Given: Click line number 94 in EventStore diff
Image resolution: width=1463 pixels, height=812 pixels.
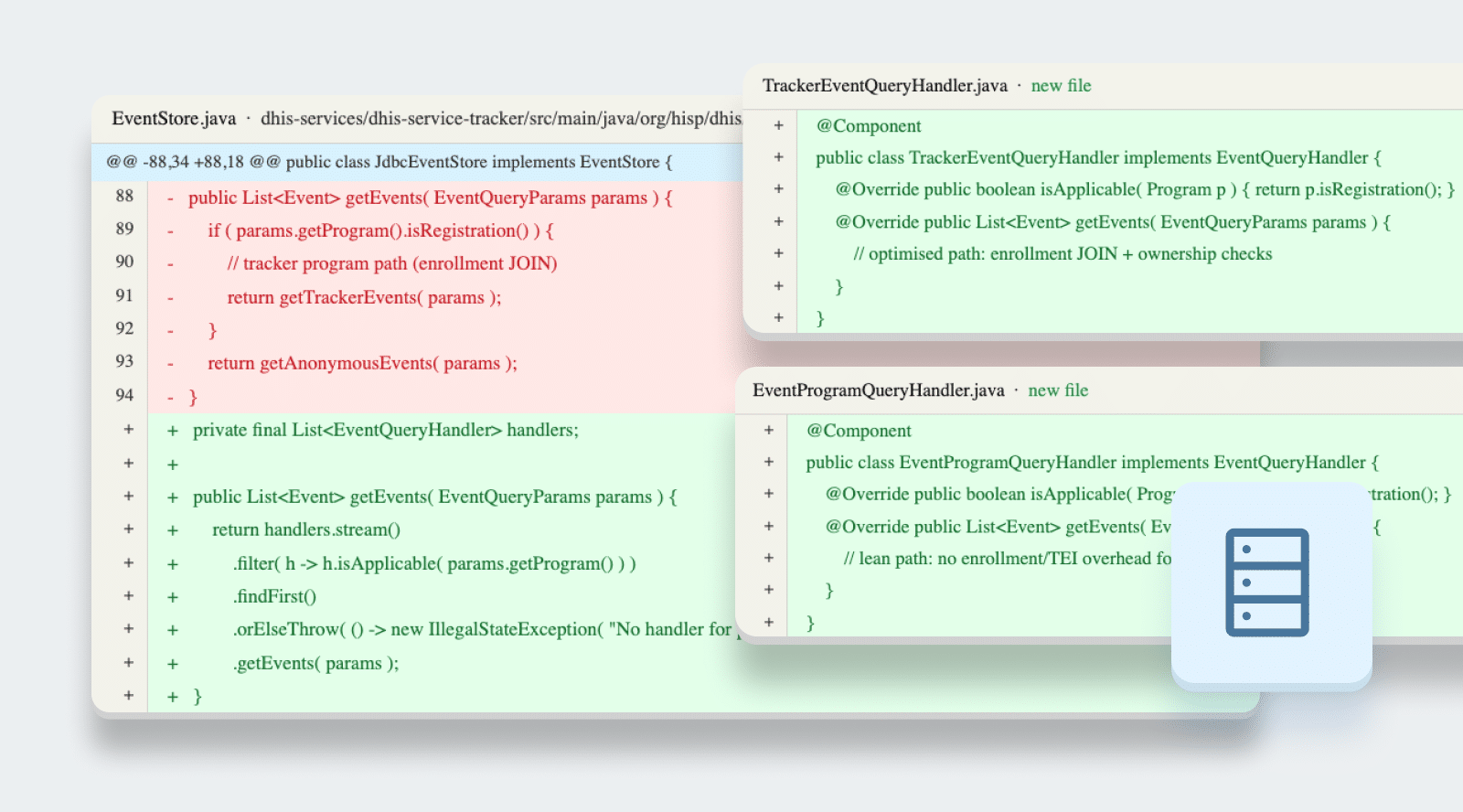Looking at the screenshot, I should (124, 395).
